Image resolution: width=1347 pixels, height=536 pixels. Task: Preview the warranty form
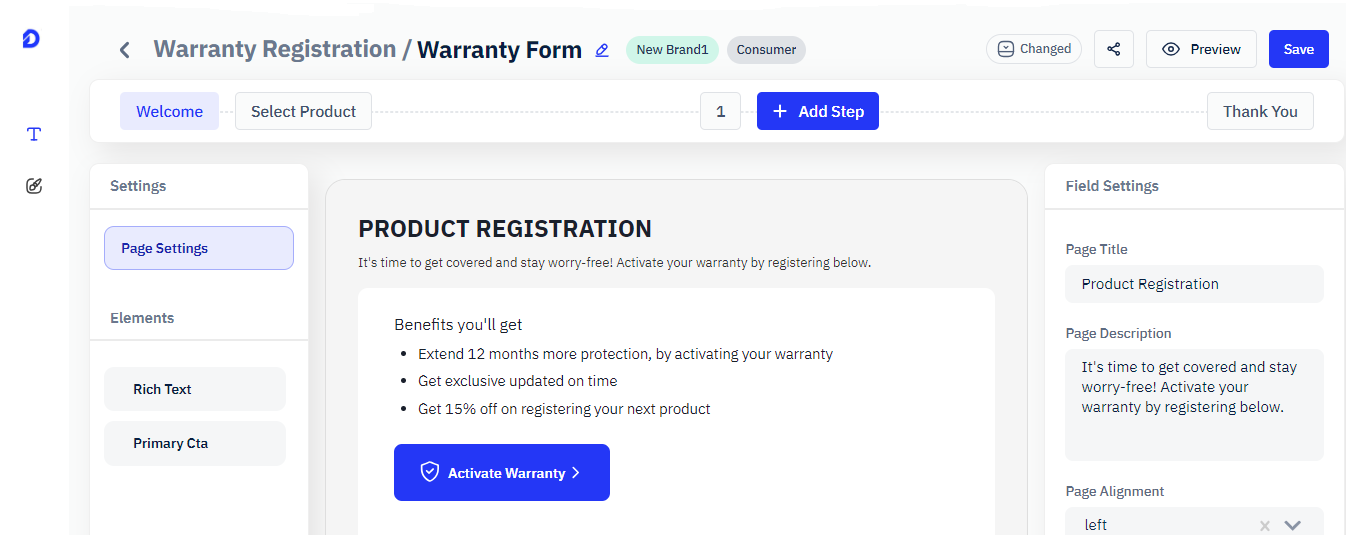point(1201,49)
